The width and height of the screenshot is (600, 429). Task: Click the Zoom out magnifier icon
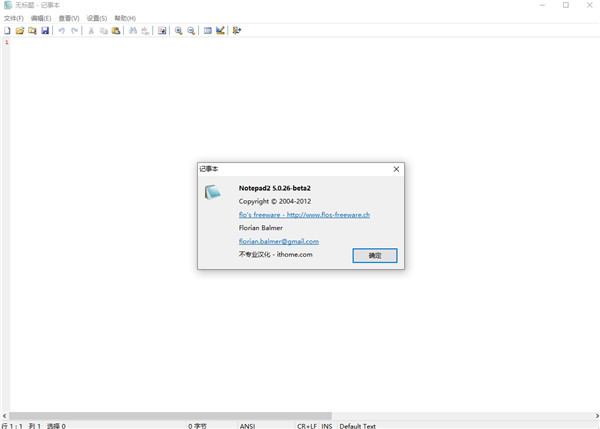click(x=191, y=31)
